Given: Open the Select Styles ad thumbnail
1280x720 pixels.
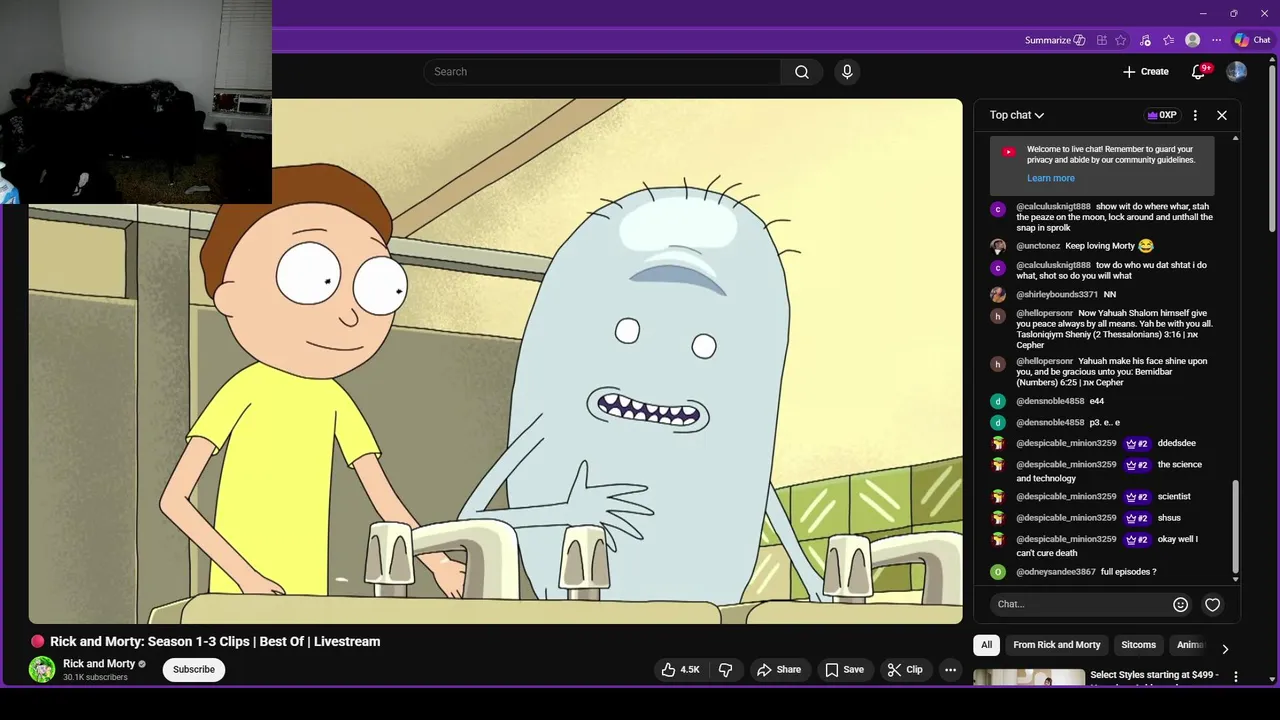Looking at the screenshot, I should click(x=1029, y=678).
